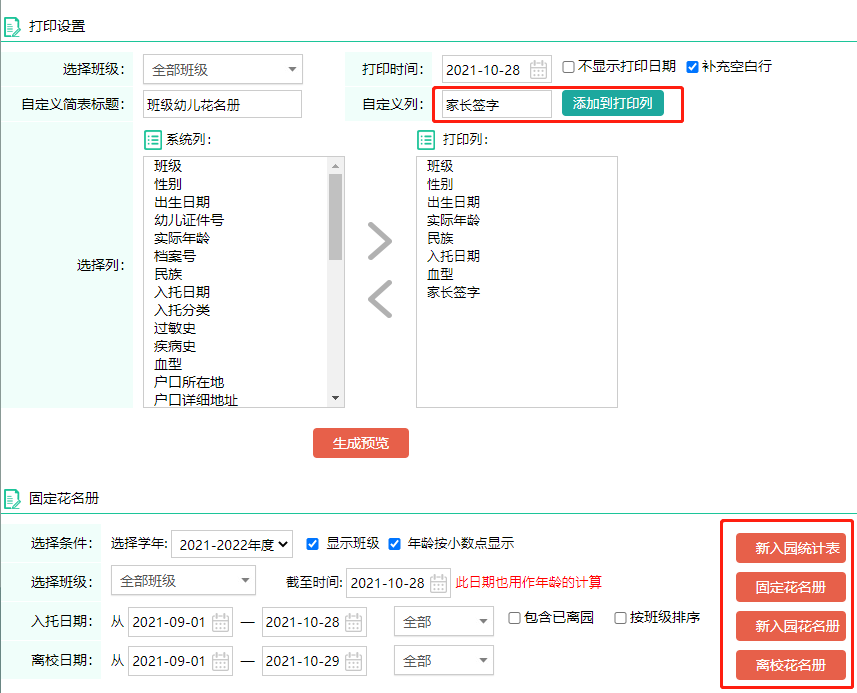
Task: Click the 打印时间 date input field
Action: [496, 69]
